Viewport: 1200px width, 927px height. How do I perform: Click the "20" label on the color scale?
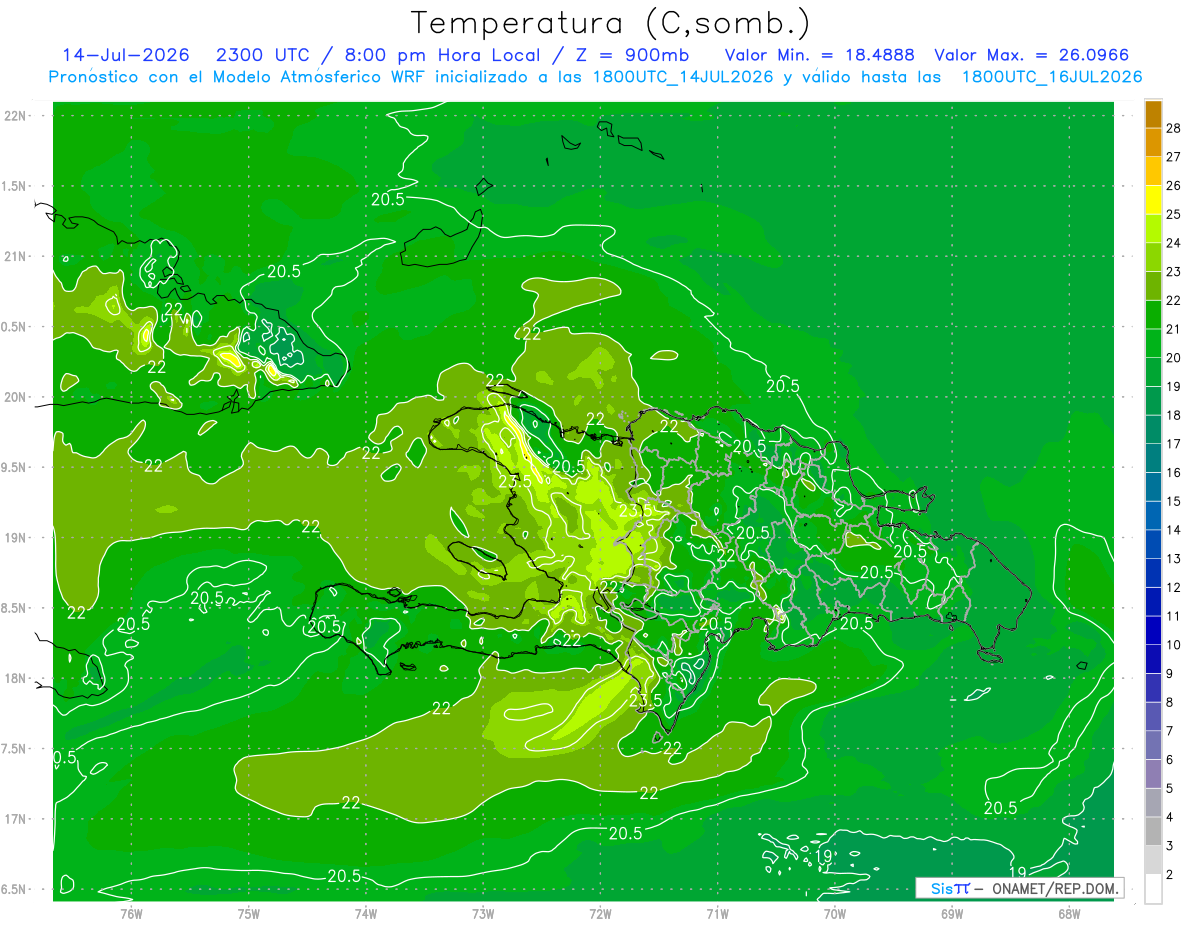pos(1174,358)
